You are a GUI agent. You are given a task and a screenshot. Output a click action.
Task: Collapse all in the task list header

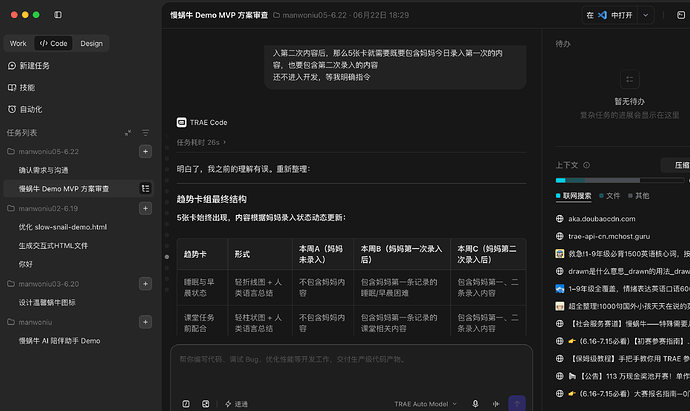tap(128, 133)
